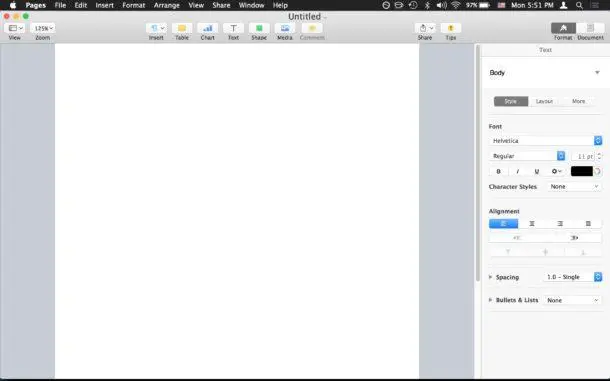610x381 pixels.
Task: Open the Insert menu in the menu bar
Action: pyautogui.click(x=104, y=5)
